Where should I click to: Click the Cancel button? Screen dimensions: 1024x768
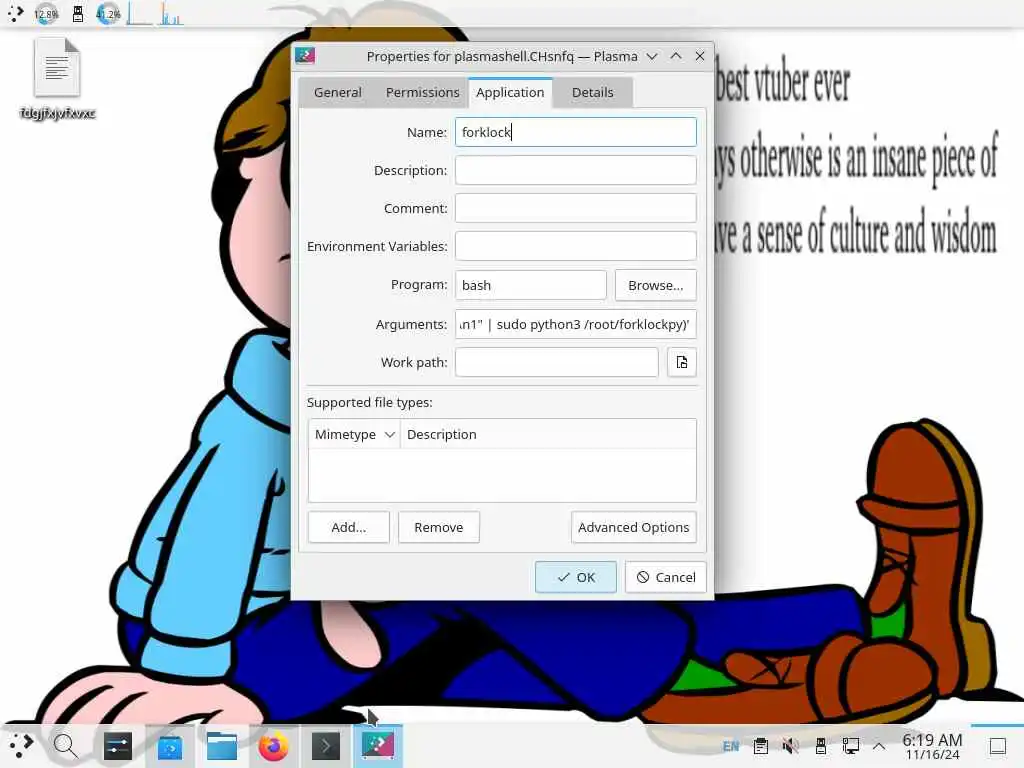click(x=665, y=577)
